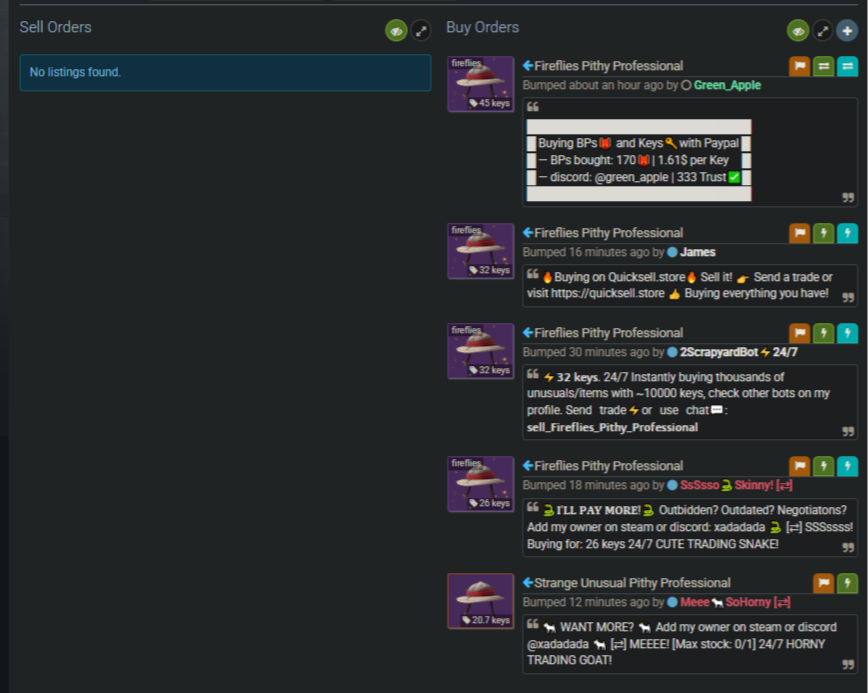Open Fireflies Pithy Professional title on SsSsso listing
This screenshot has height=693, width=868.
608,466
